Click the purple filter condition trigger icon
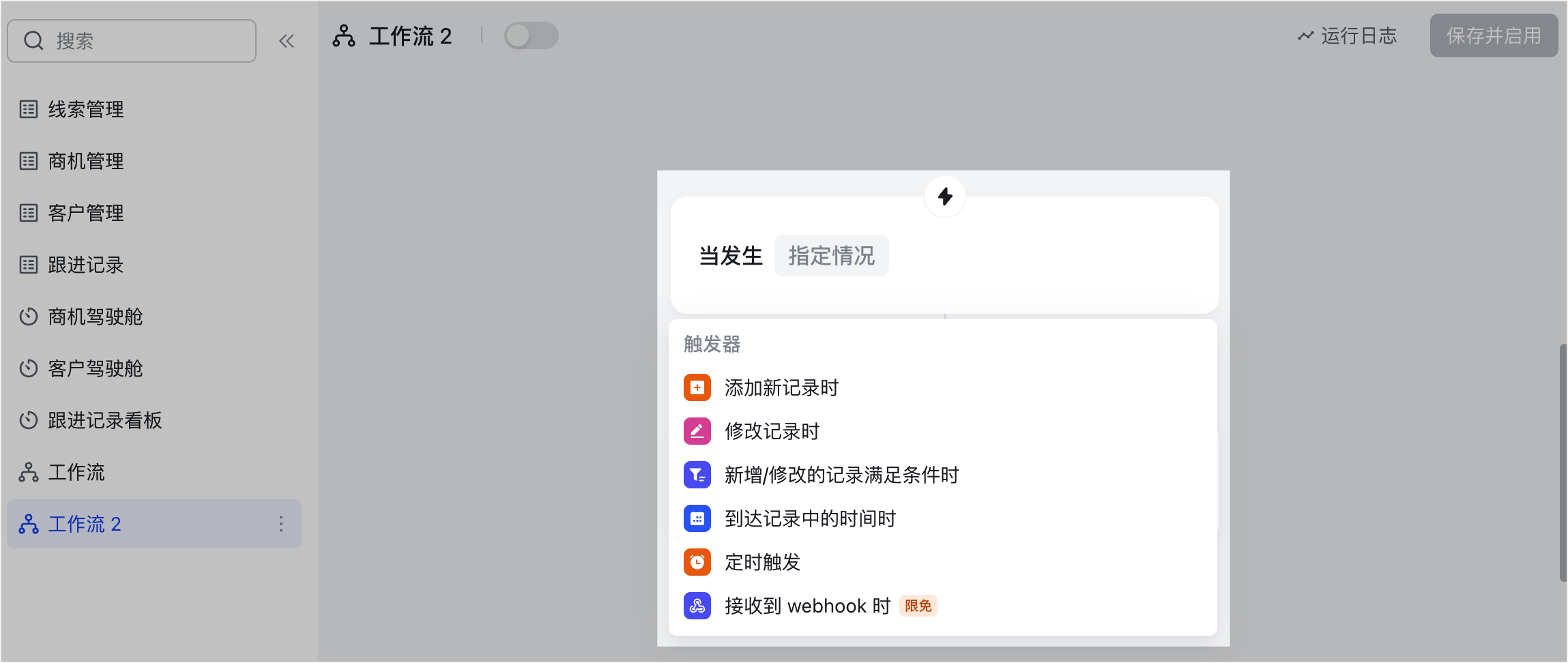The width and height of the screenshot is (1568, 663). (697, 475)
